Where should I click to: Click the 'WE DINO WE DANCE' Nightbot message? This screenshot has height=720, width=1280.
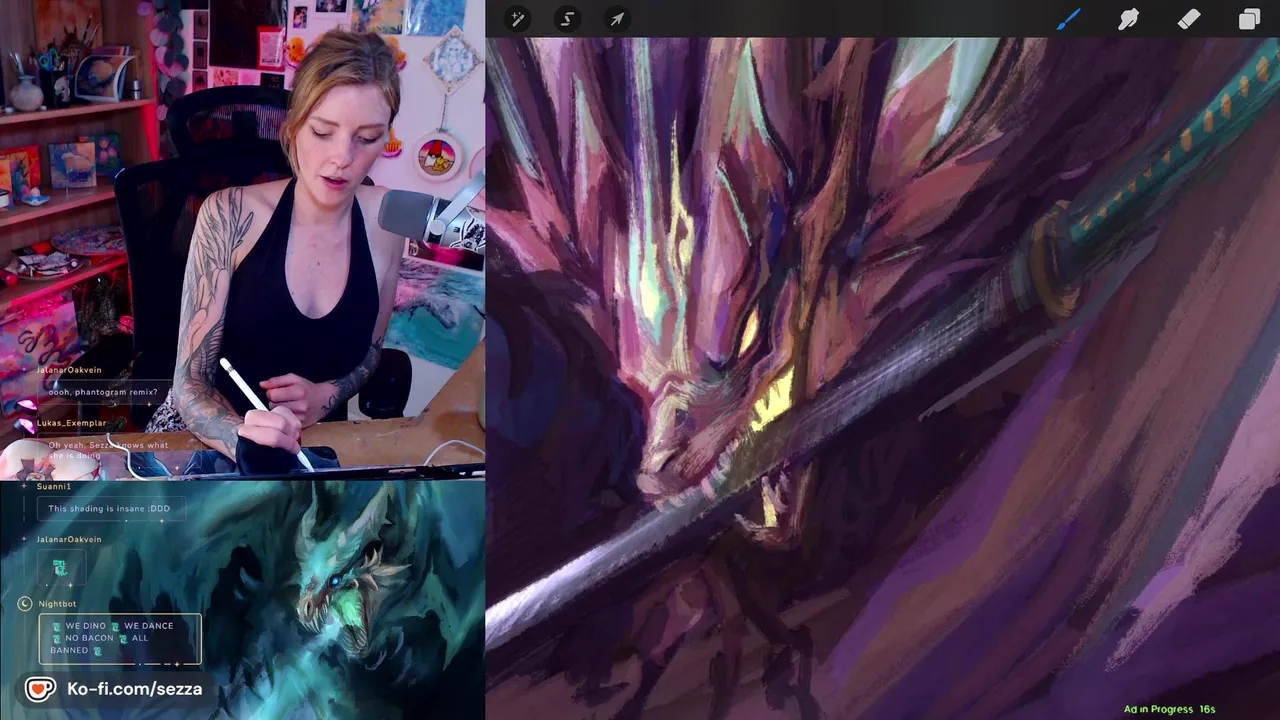[120, 639]
